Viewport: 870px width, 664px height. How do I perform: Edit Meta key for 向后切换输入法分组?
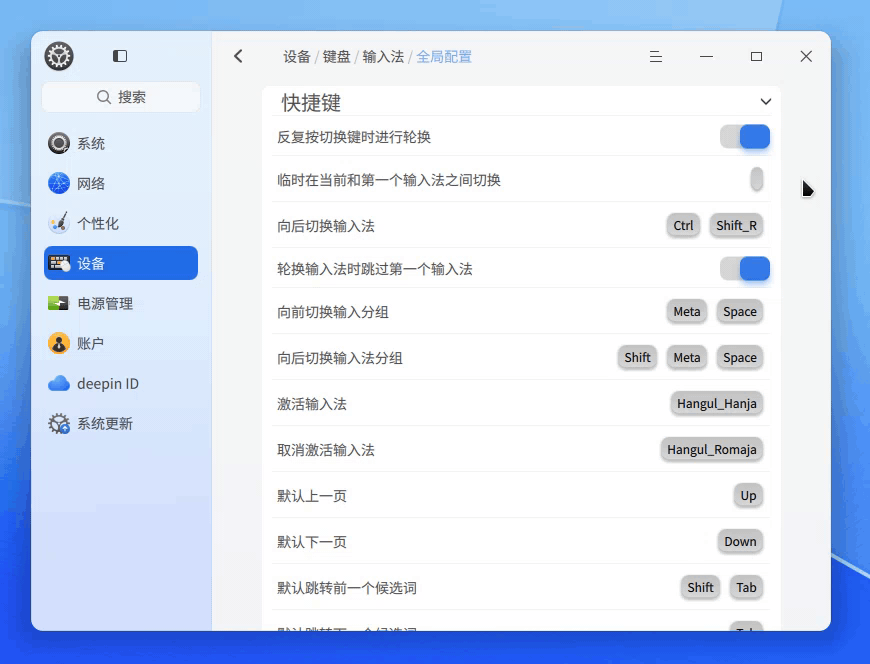pyautogui.click(x=687, y=357)
